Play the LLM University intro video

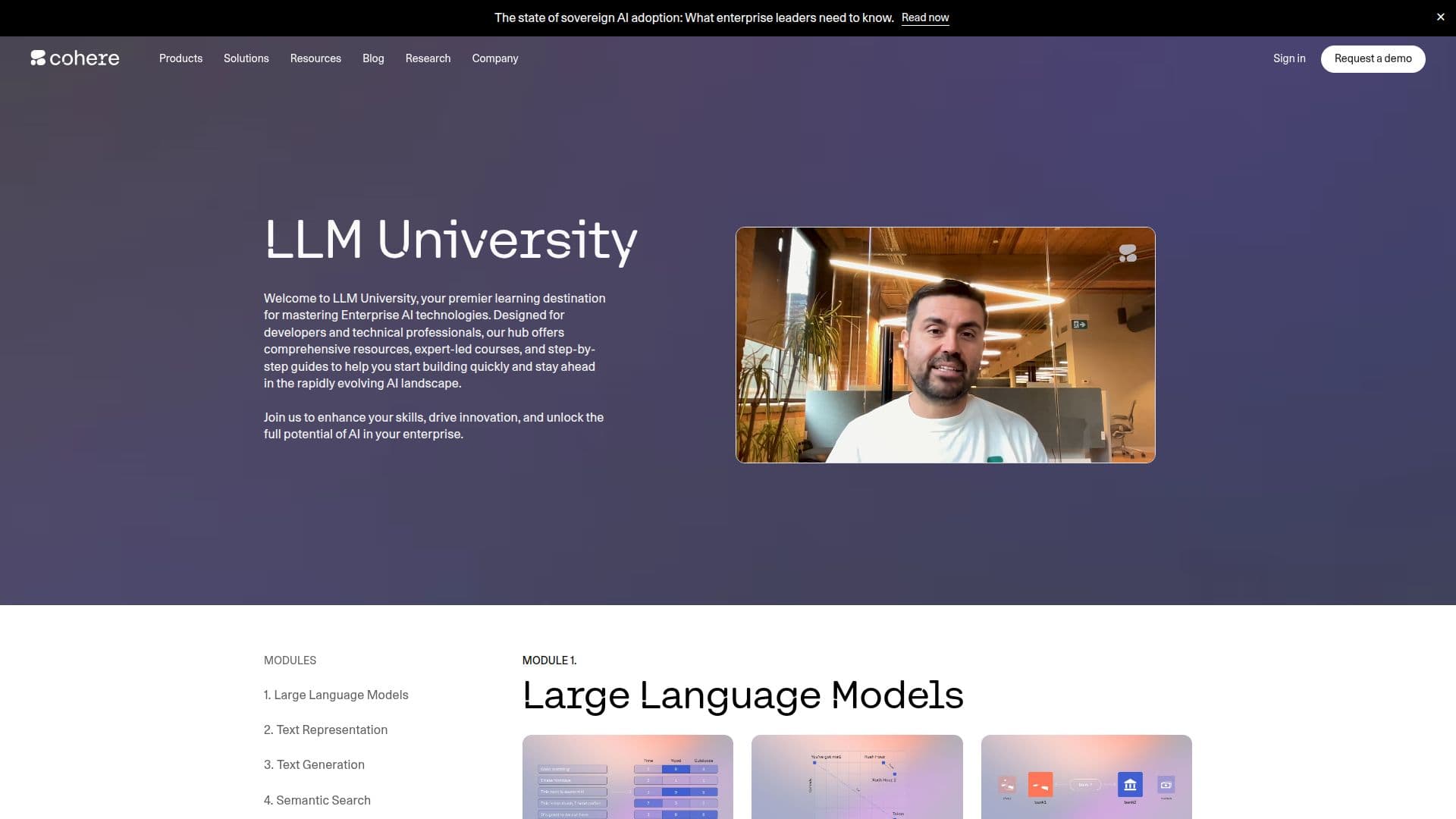point(945,345)
